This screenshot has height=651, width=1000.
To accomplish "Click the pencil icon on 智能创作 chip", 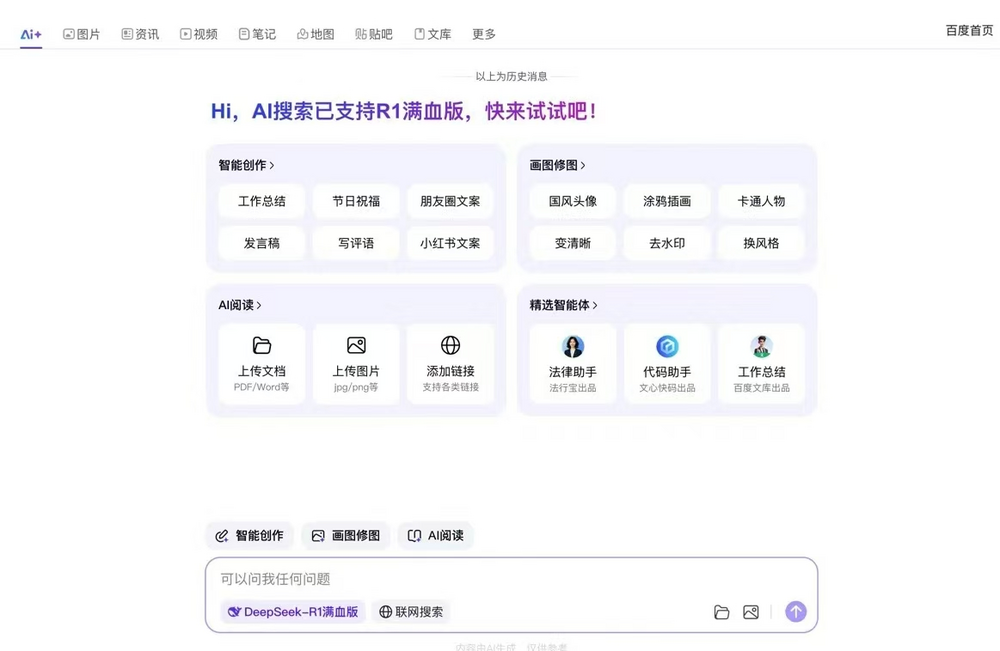I will pyautogui.click(x=221, y=536).
